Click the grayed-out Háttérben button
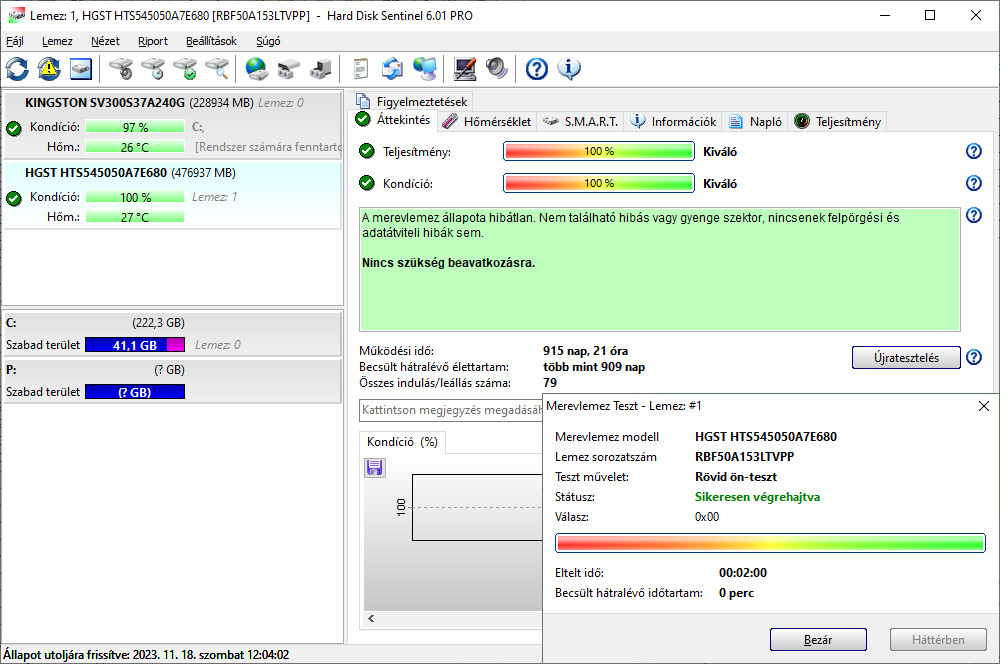1000x664 pixels. [x=938, y=639]
